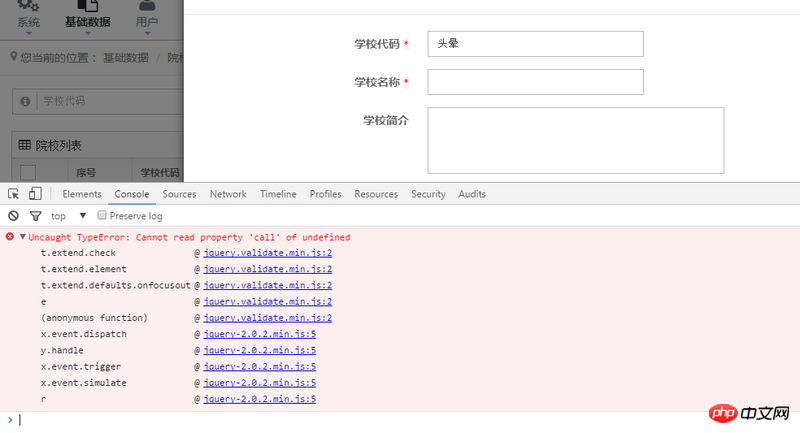The height and width of the screenshot is (433, 800).
Task: Click the location pin icon in breadcrumb
Action: click(14, 57)
